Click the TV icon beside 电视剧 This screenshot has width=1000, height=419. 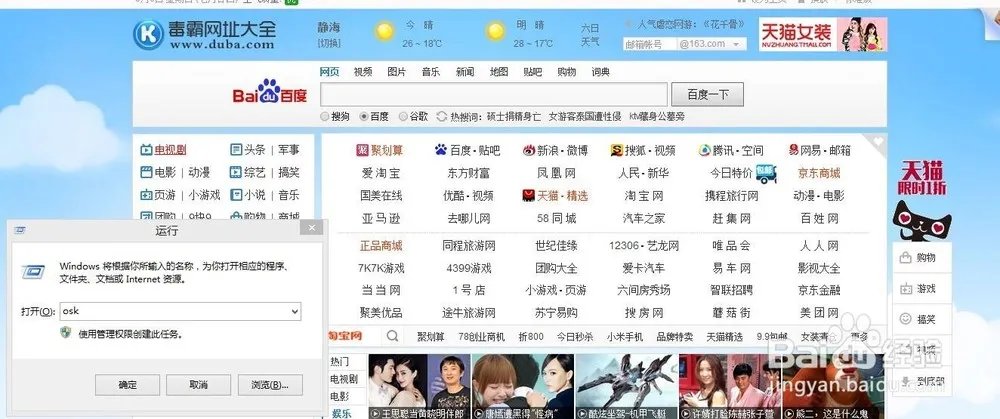point(146,150)
